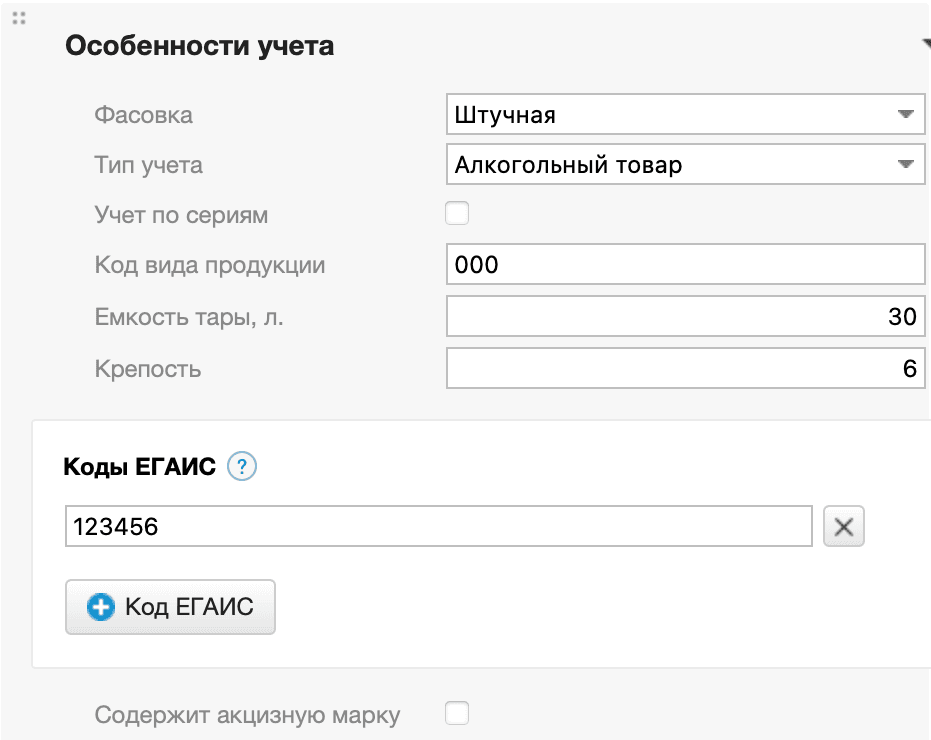Check the Содержит акцизную марку checkbox

(457, 712)
